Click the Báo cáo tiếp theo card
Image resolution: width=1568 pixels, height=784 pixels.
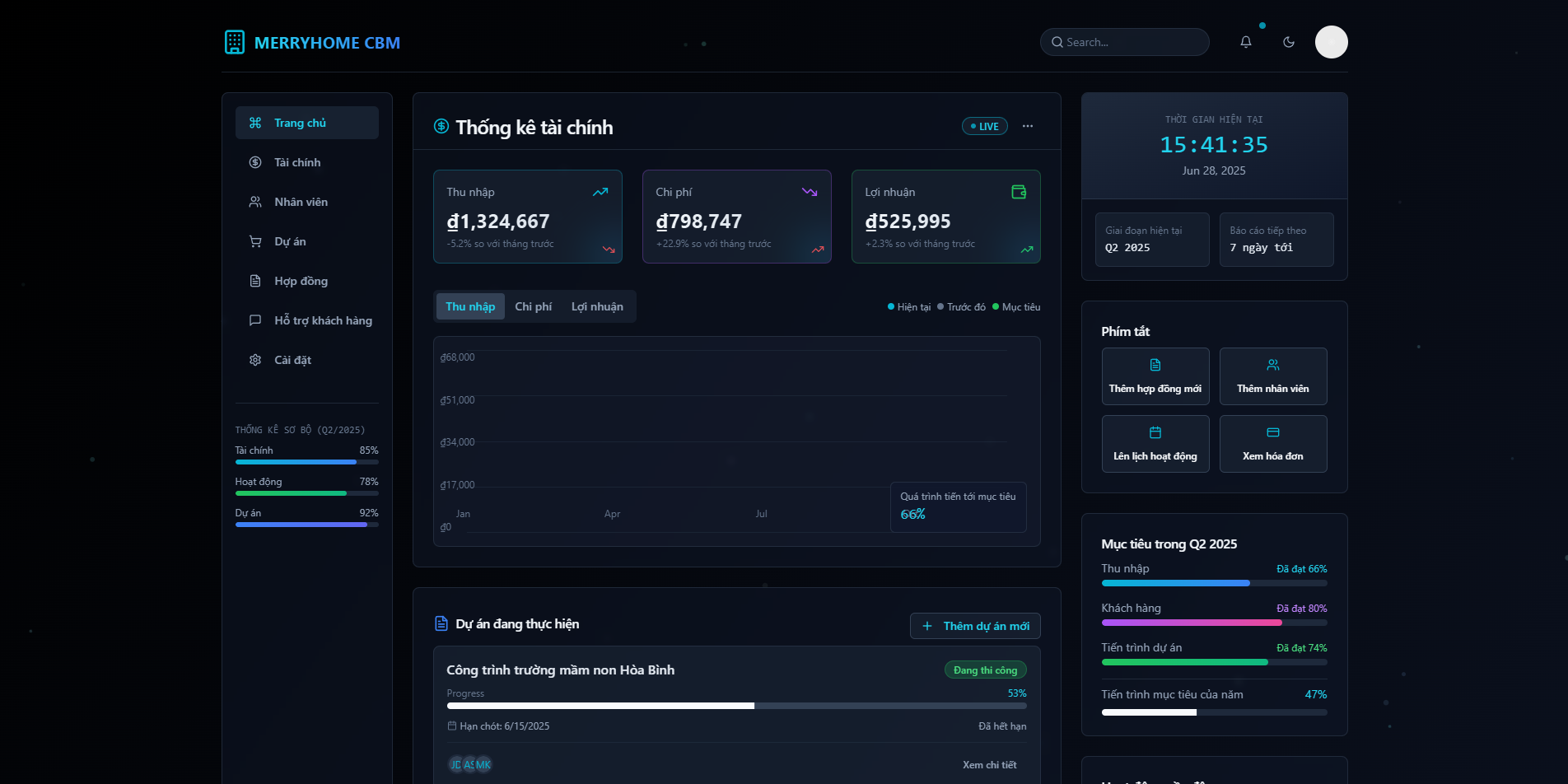click(x=1276, y=240)
